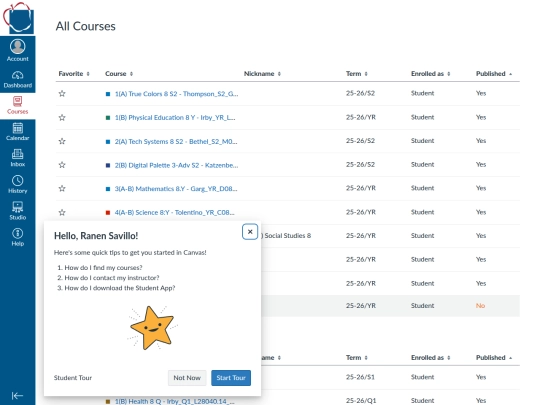The image size is (540, 405).
Task: Close the Hello welcome popup
Action: (x=250, y=232)
